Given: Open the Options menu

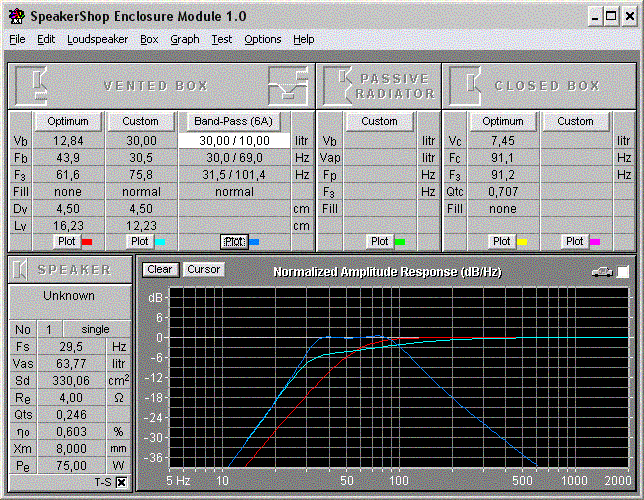Looking at the screenshot, I should coord(263,39).
